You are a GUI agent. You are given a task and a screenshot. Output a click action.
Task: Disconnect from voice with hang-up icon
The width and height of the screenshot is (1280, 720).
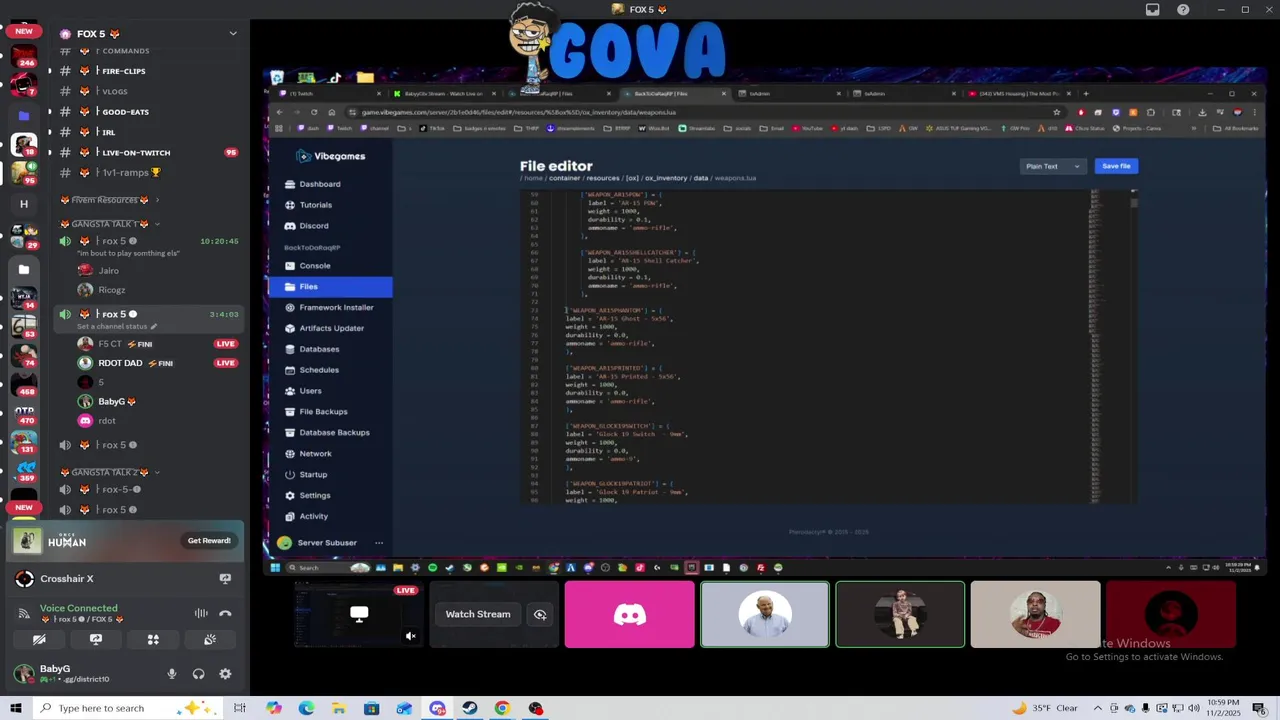[x=225, y=613]
